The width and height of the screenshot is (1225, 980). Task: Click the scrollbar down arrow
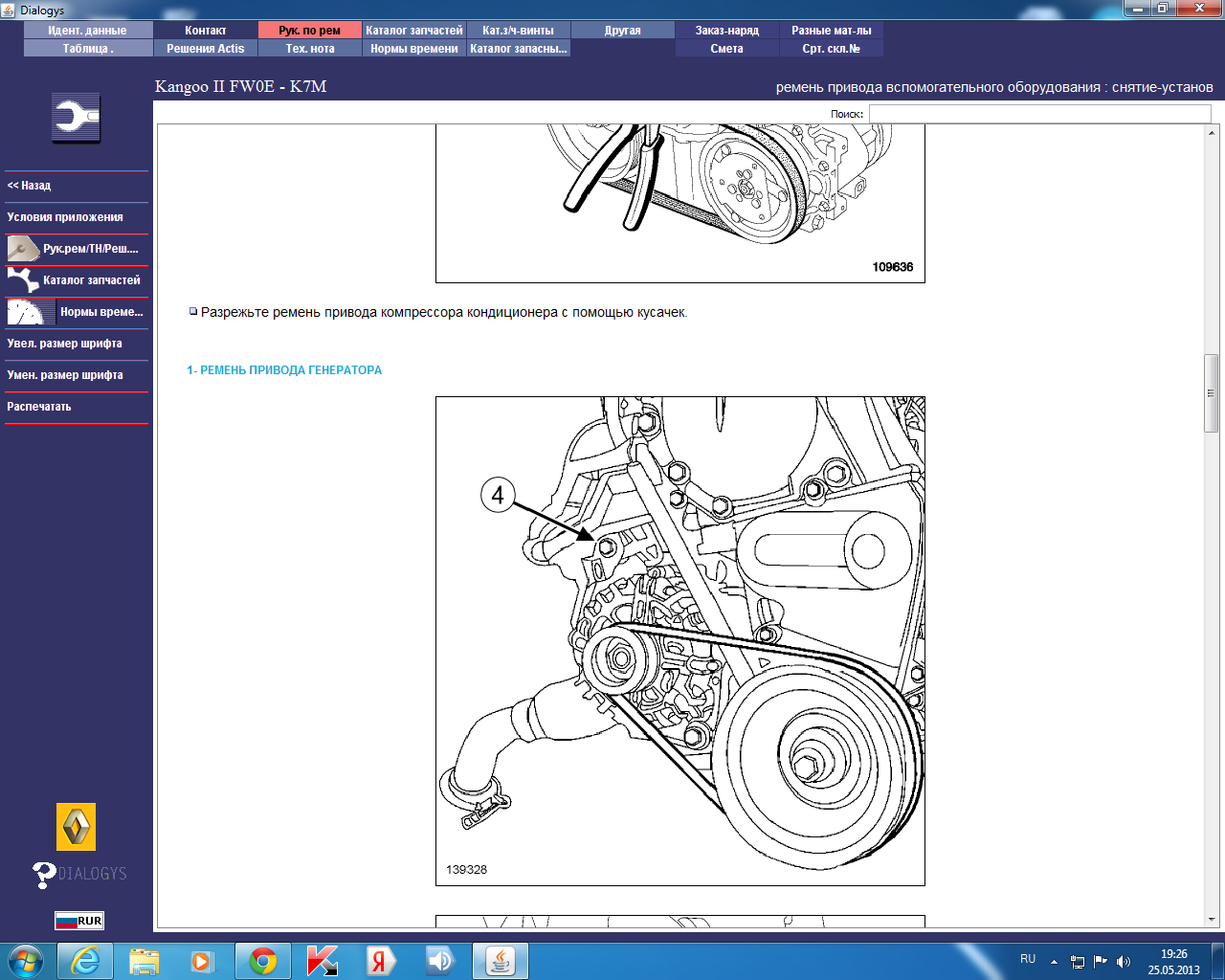click(1212, 920)
